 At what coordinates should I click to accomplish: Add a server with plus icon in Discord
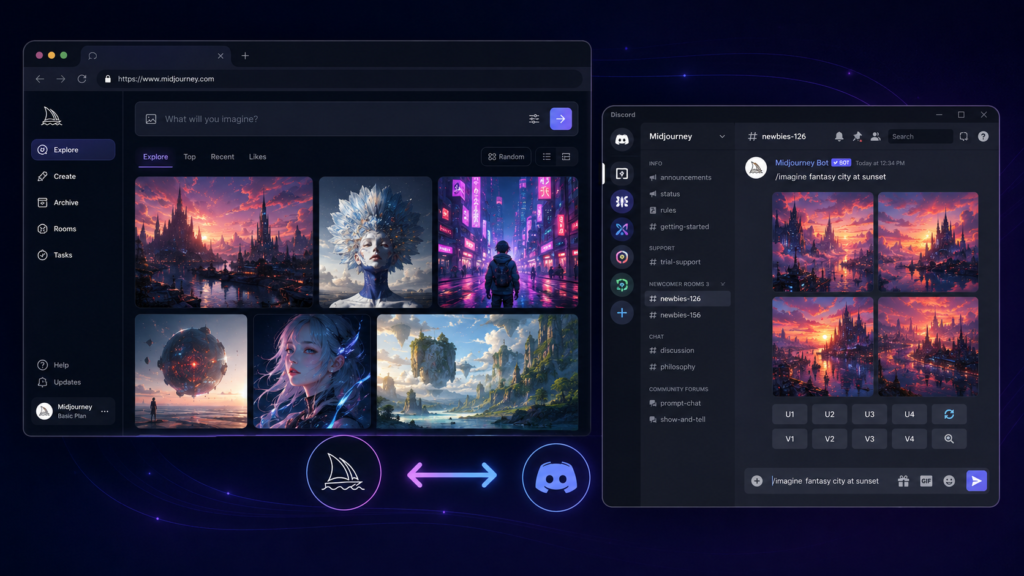622,313
